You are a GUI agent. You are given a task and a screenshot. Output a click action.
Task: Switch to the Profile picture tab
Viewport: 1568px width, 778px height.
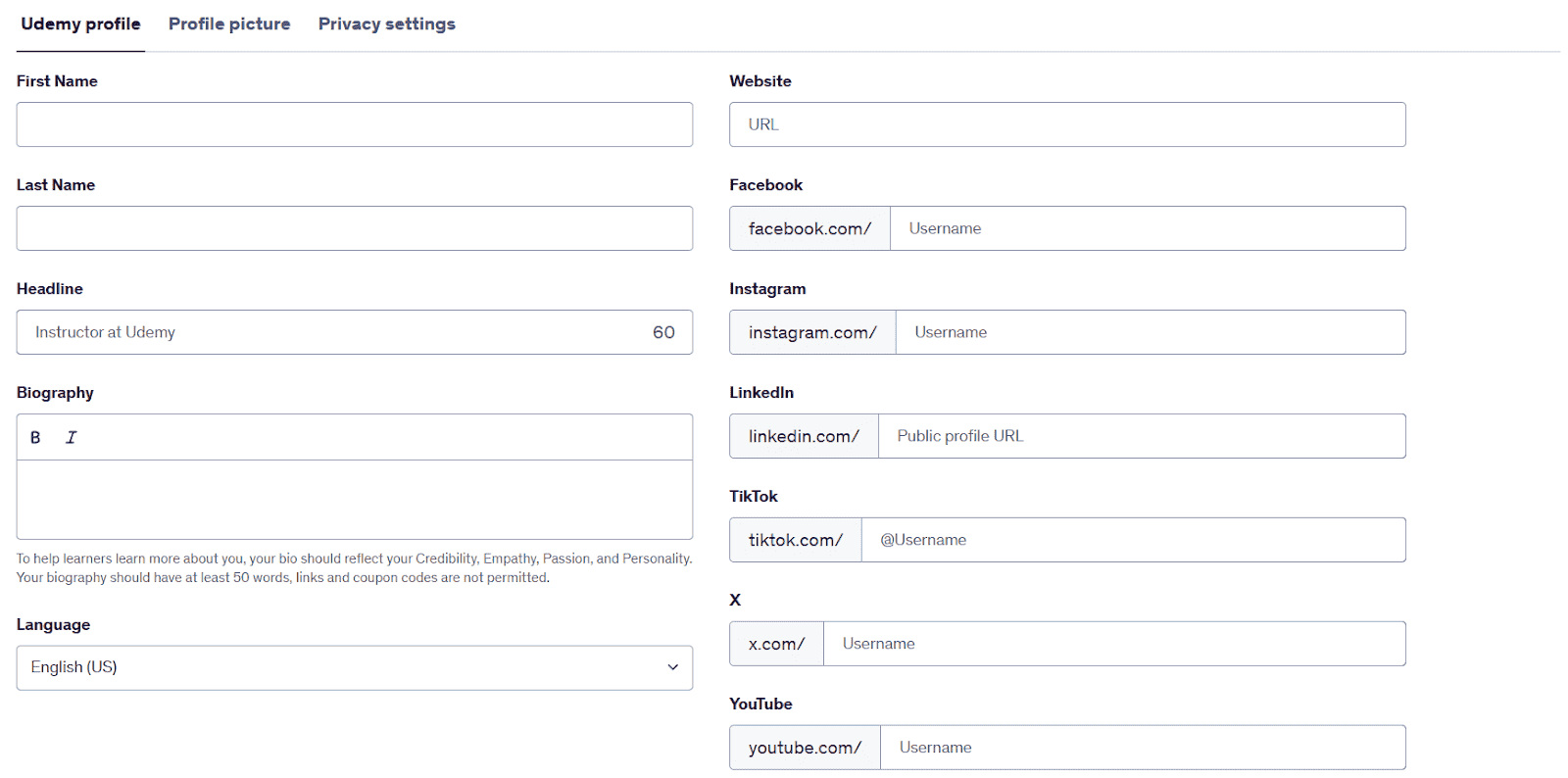[x=229, y=24]
